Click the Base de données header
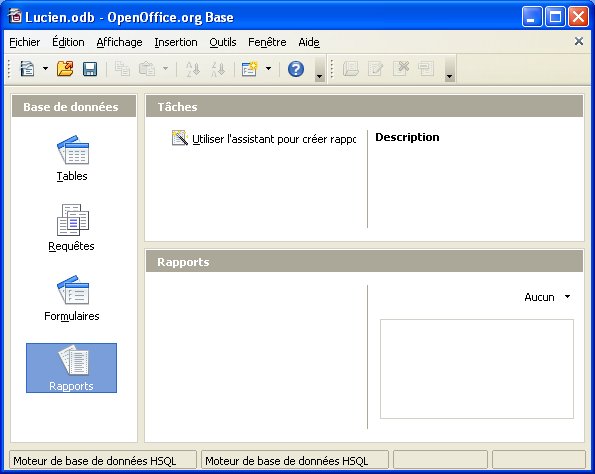Image resolution: width=595 pixels, height=474 pixels. point(74,107)
